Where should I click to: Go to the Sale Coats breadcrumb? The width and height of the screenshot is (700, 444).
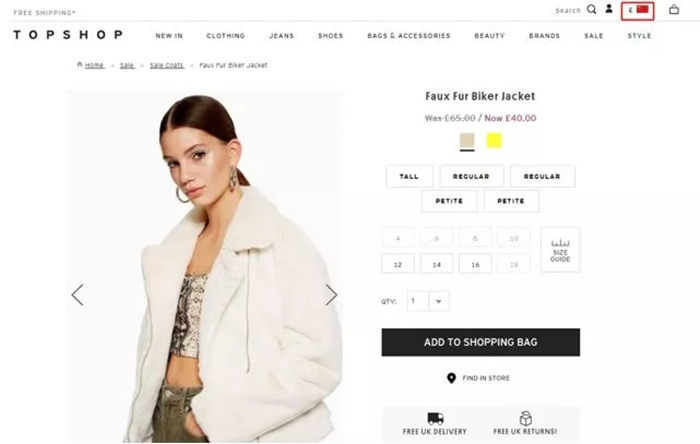coord(167,65)
